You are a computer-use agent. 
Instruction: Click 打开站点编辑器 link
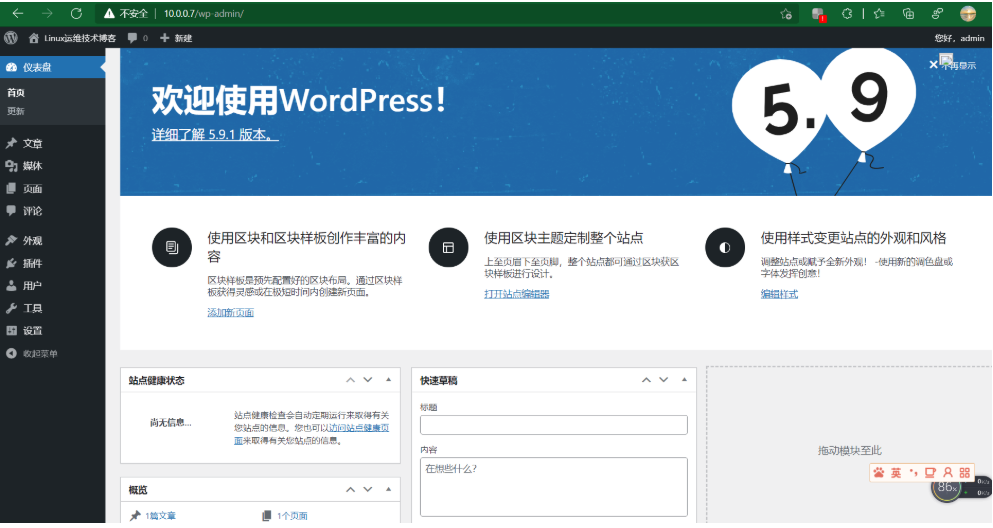click(x=517, y=294)
